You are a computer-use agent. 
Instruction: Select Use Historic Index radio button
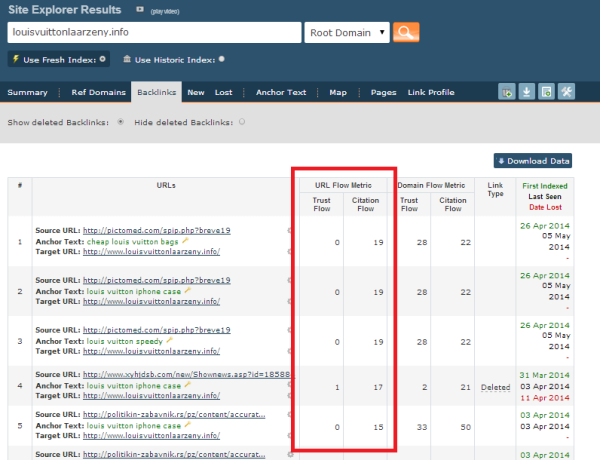pos(222,59)
